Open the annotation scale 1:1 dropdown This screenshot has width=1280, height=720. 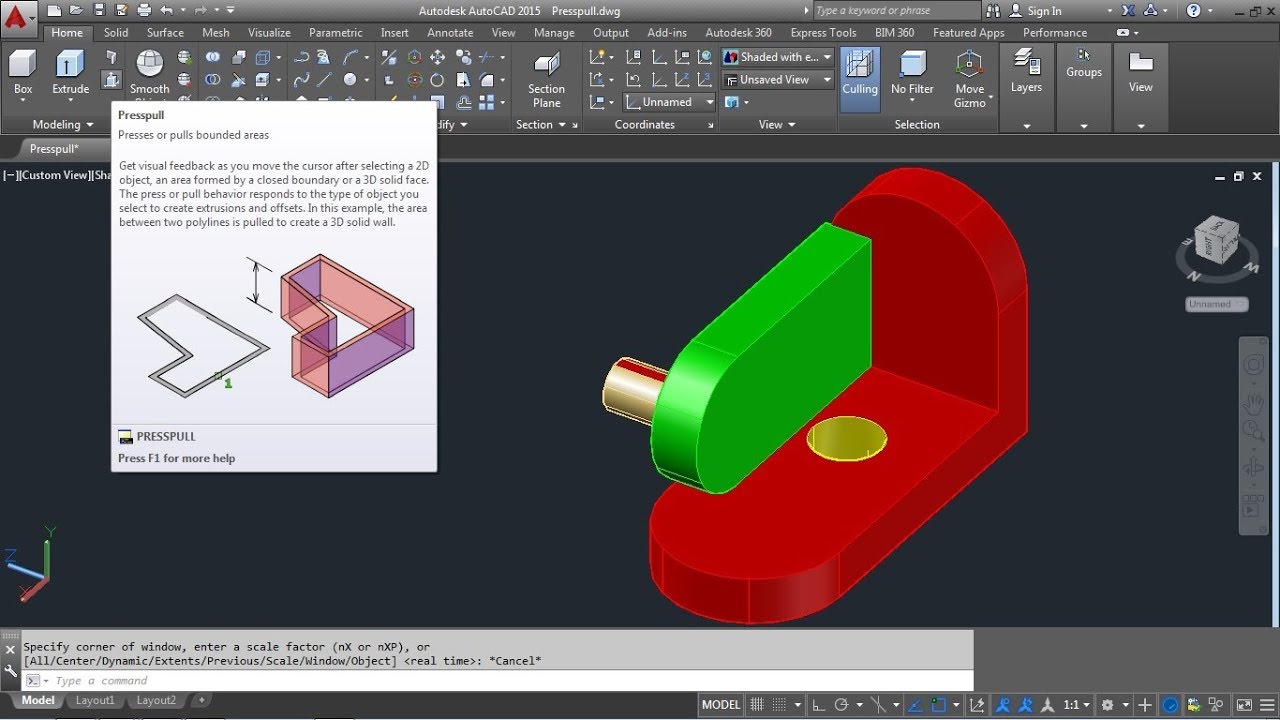point(1075,705)
